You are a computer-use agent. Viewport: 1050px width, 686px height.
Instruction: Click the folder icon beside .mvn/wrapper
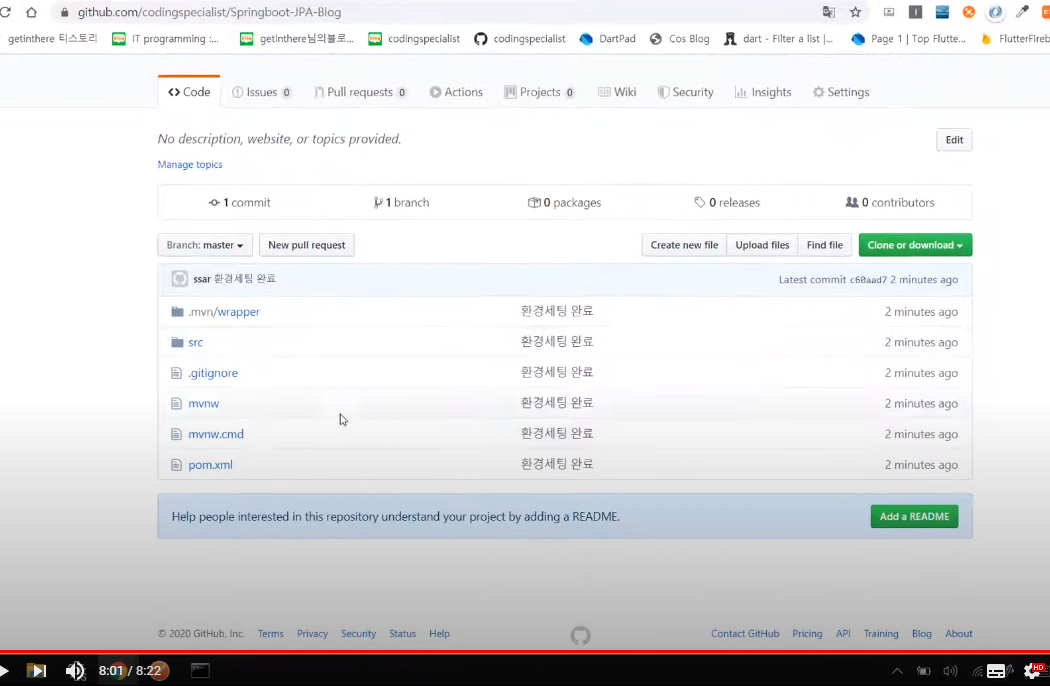[x=177, y=312]
